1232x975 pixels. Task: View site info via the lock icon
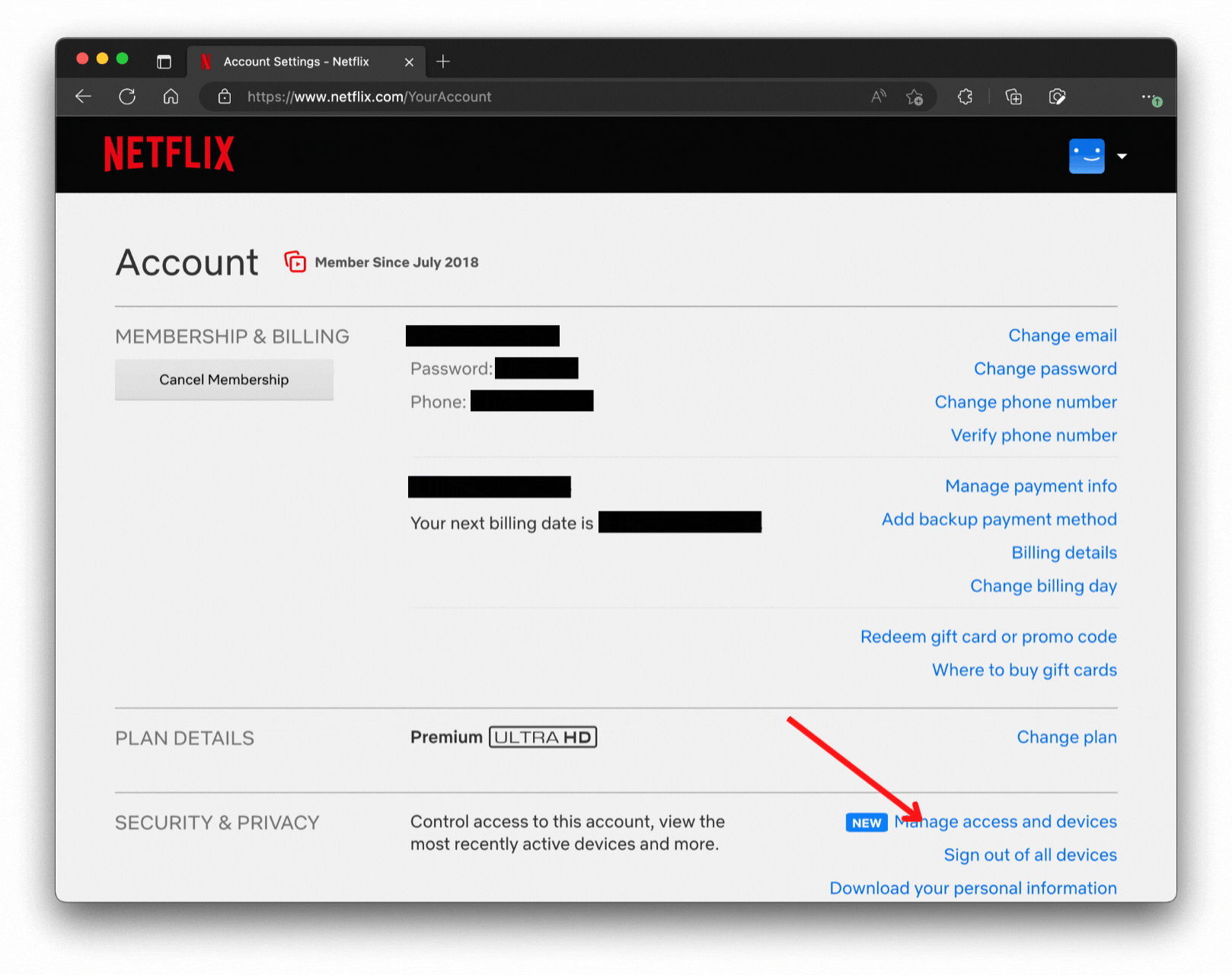tap(224, 97)
